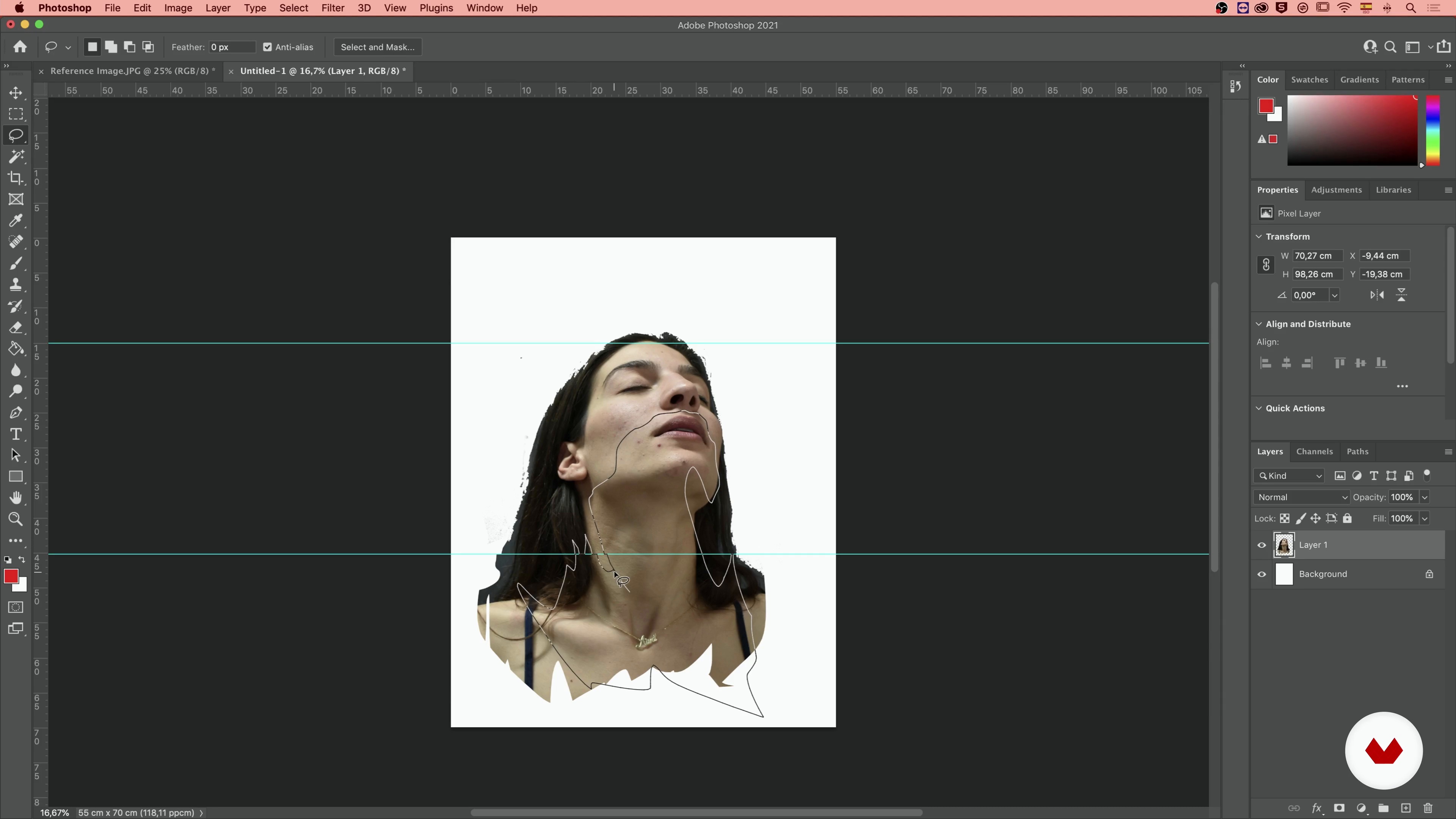The height and width of the screenshot is (819, 1456).
Task: Click the more align options ellipsis
Action: point(1402,387)
